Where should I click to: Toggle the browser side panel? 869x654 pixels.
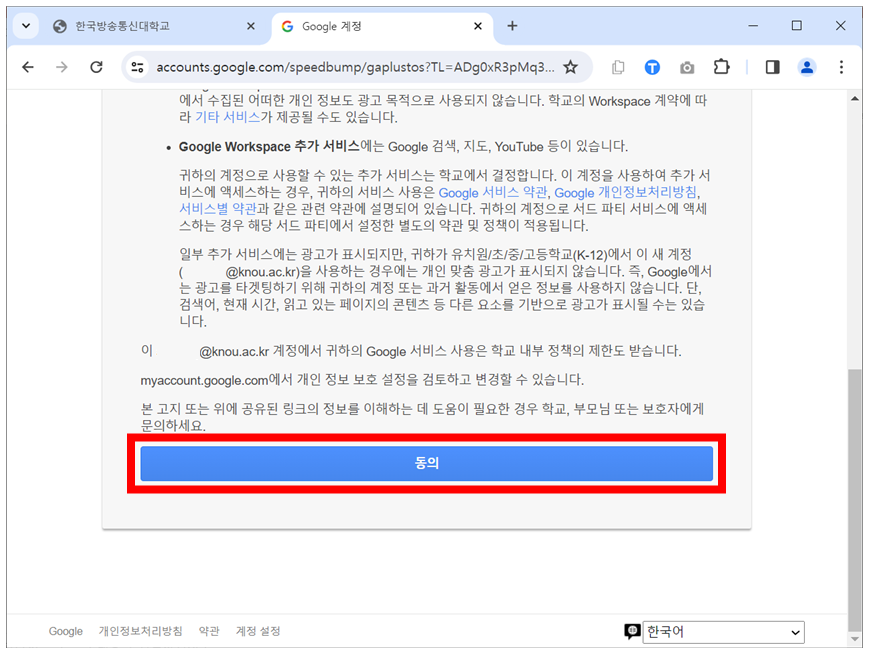tap(773, 67)
